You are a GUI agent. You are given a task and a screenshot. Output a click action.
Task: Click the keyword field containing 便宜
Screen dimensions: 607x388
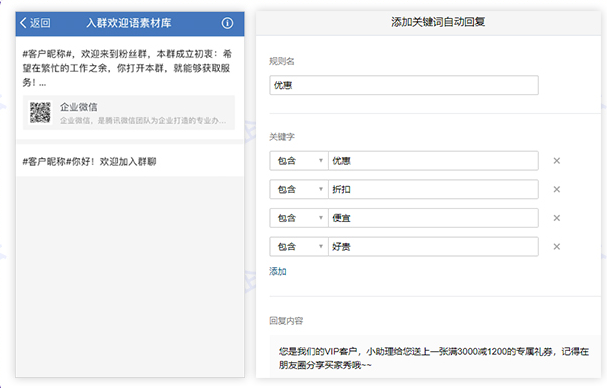coord(433,218)
